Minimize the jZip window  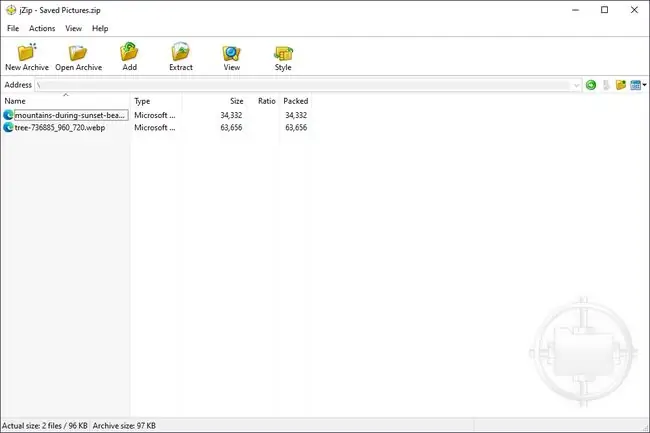(575, 10)
